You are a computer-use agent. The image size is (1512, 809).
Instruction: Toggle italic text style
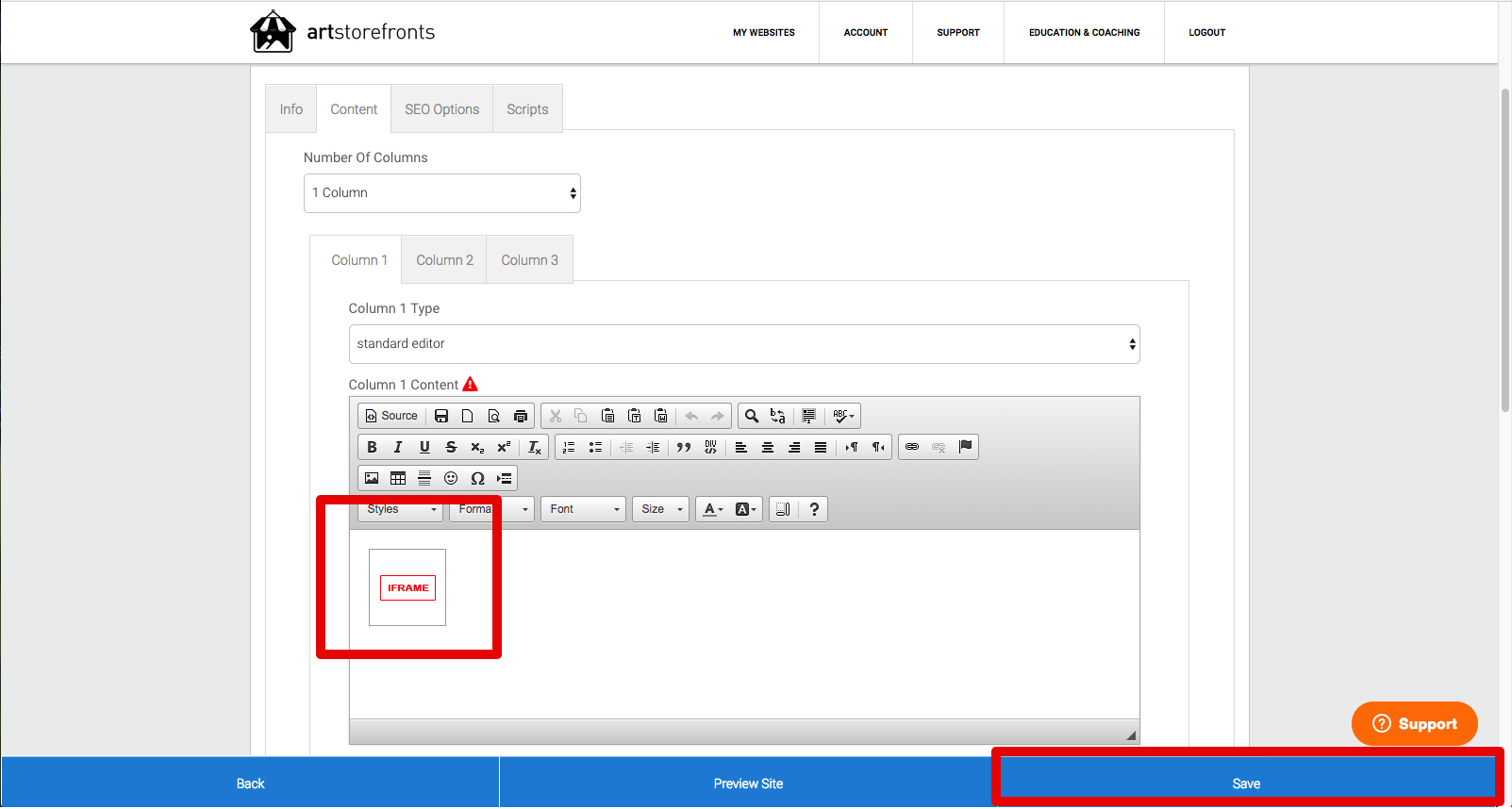click(398, 447)
